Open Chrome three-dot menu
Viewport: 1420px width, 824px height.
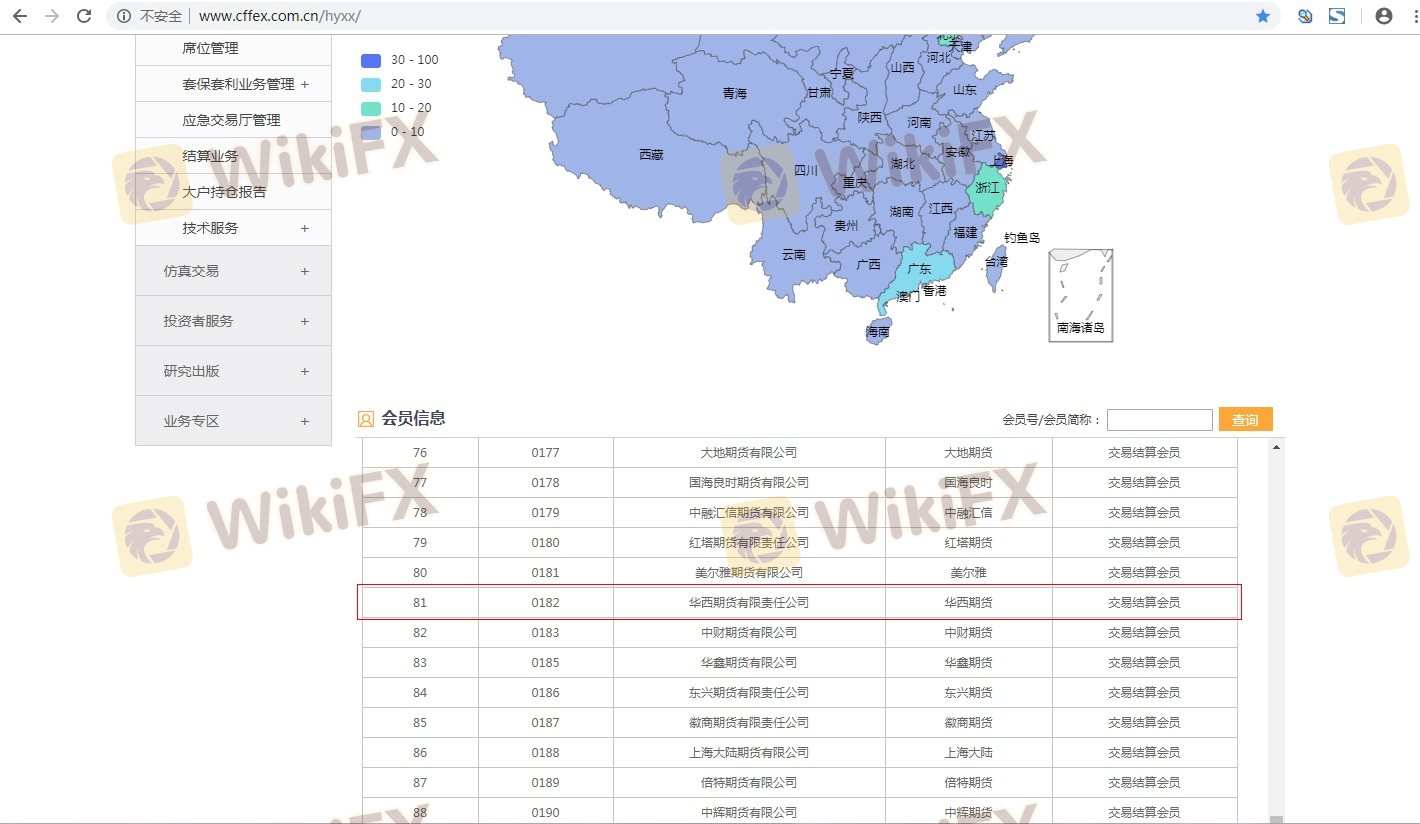1409,16
